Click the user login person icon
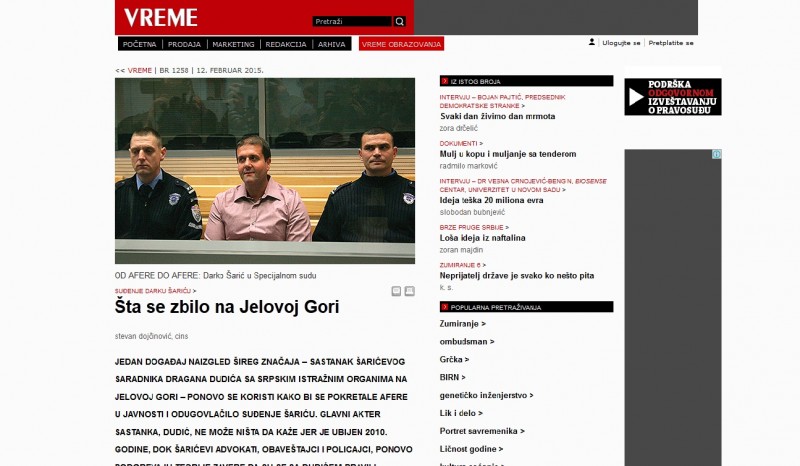Screen dimensions: 800x466 click(592, 42)
